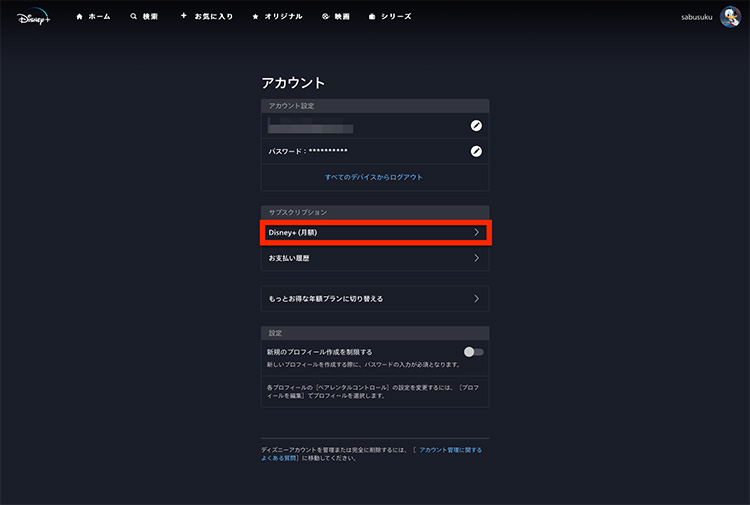
Task: Toggle 新規のプロフィール作成を制限する switch
Action: tap(473, 352)
